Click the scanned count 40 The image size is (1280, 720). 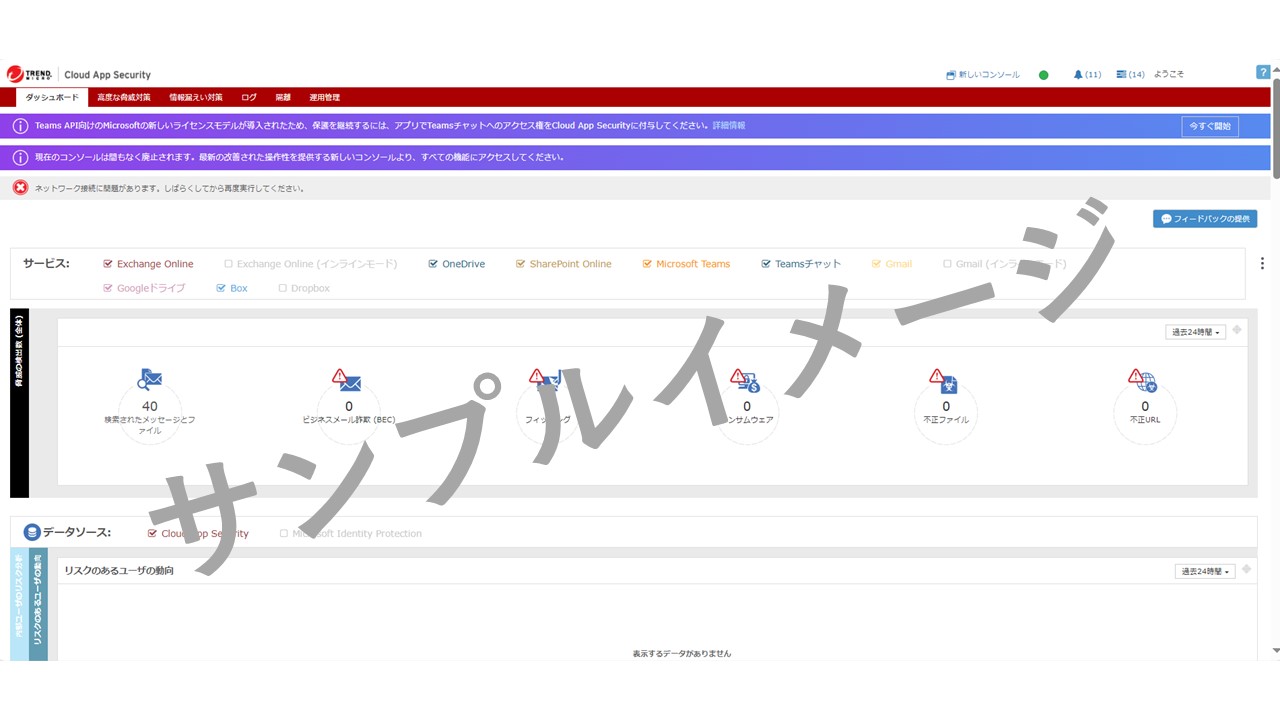point(150,406)
